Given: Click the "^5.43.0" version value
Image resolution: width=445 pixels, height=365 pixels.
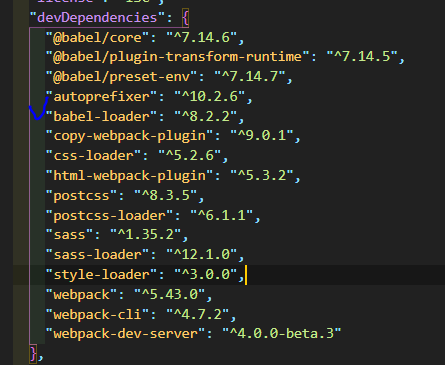Looking at the screenshot, I should tap(170, 295).
